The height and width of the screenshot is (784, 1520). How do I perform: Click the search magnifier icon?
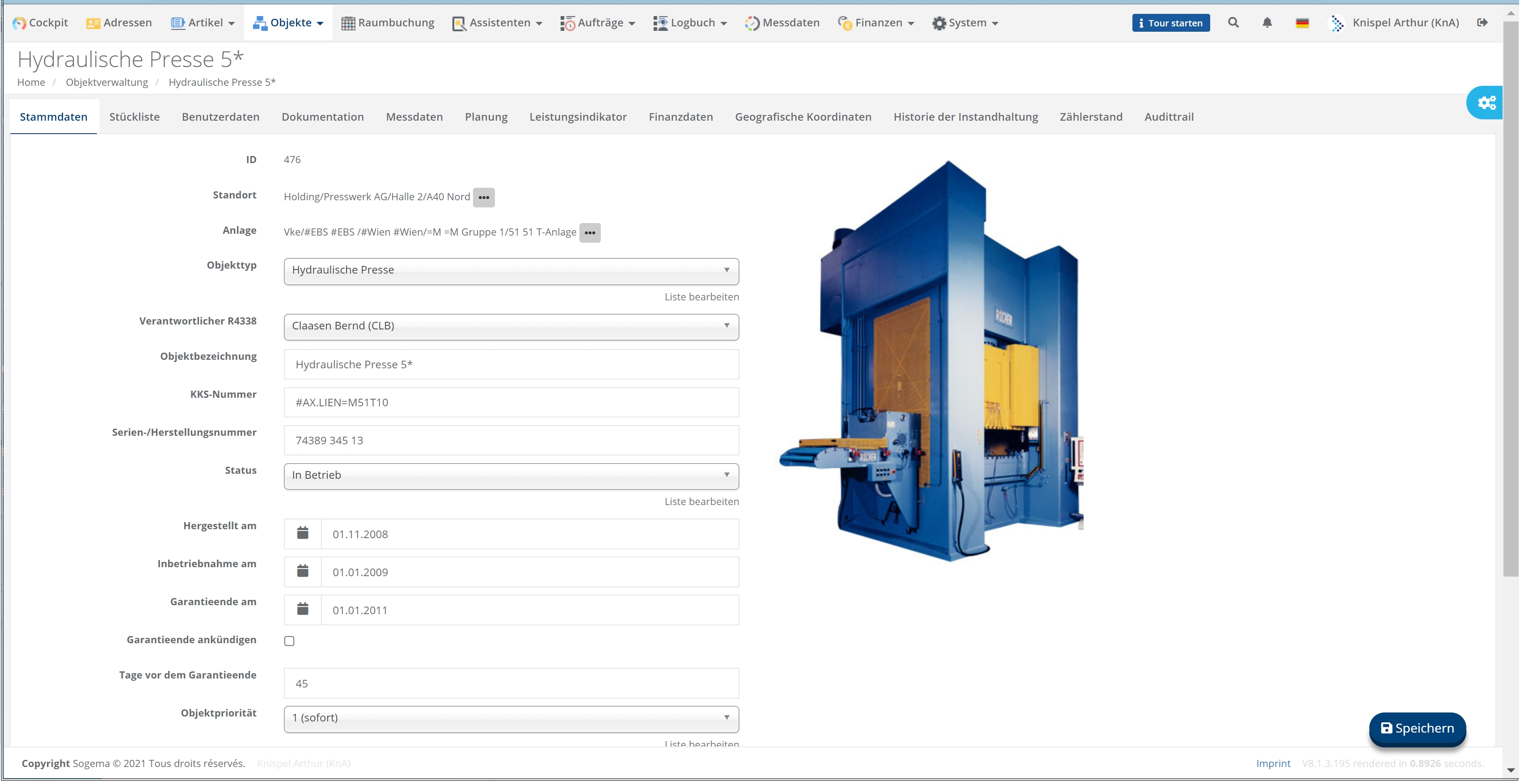point(1233,22)
